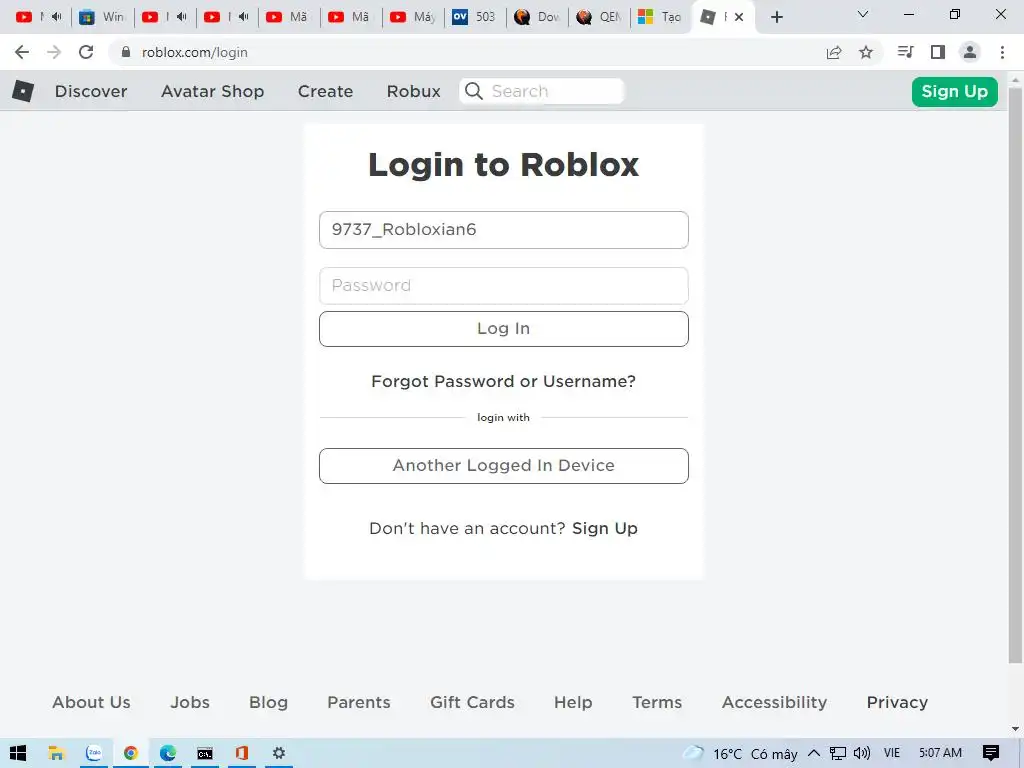1024x768 pixels.
Task: Open Settings gear in taskbar
Action: [279, 753]
